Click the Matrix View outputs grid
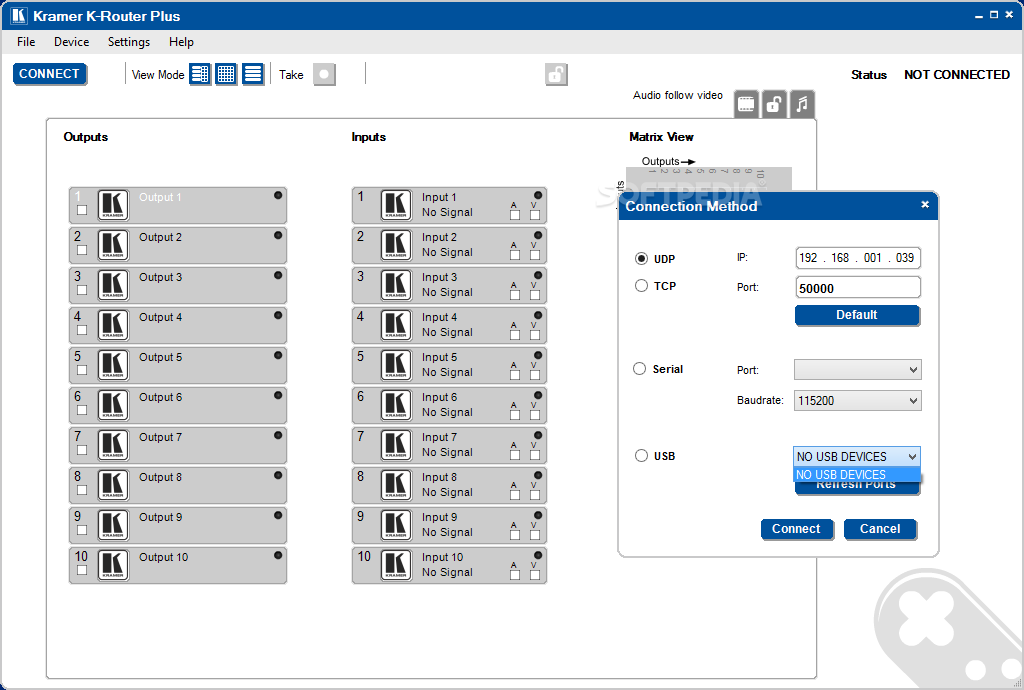Viewport: 1024px width, 690px height. coord(709,178)
